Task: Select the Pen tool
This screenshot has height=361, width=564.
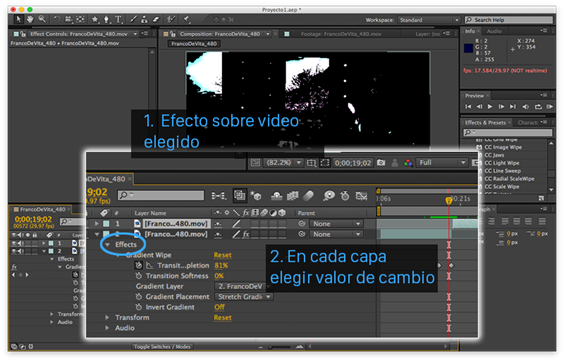Action: (106, 19)
